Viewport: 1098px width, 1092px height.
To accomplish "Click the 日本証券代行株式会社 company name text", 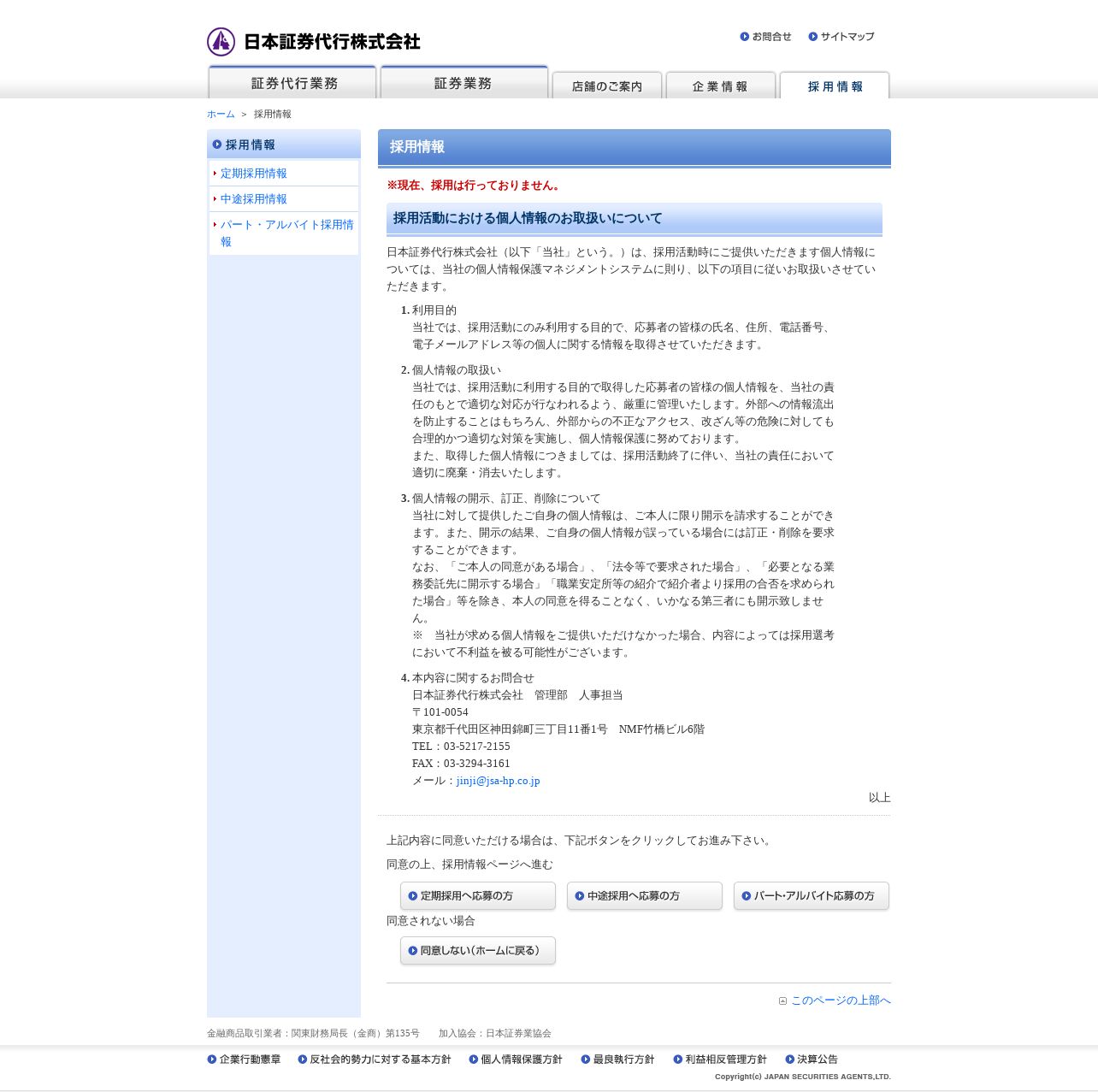I will point(332,42).
